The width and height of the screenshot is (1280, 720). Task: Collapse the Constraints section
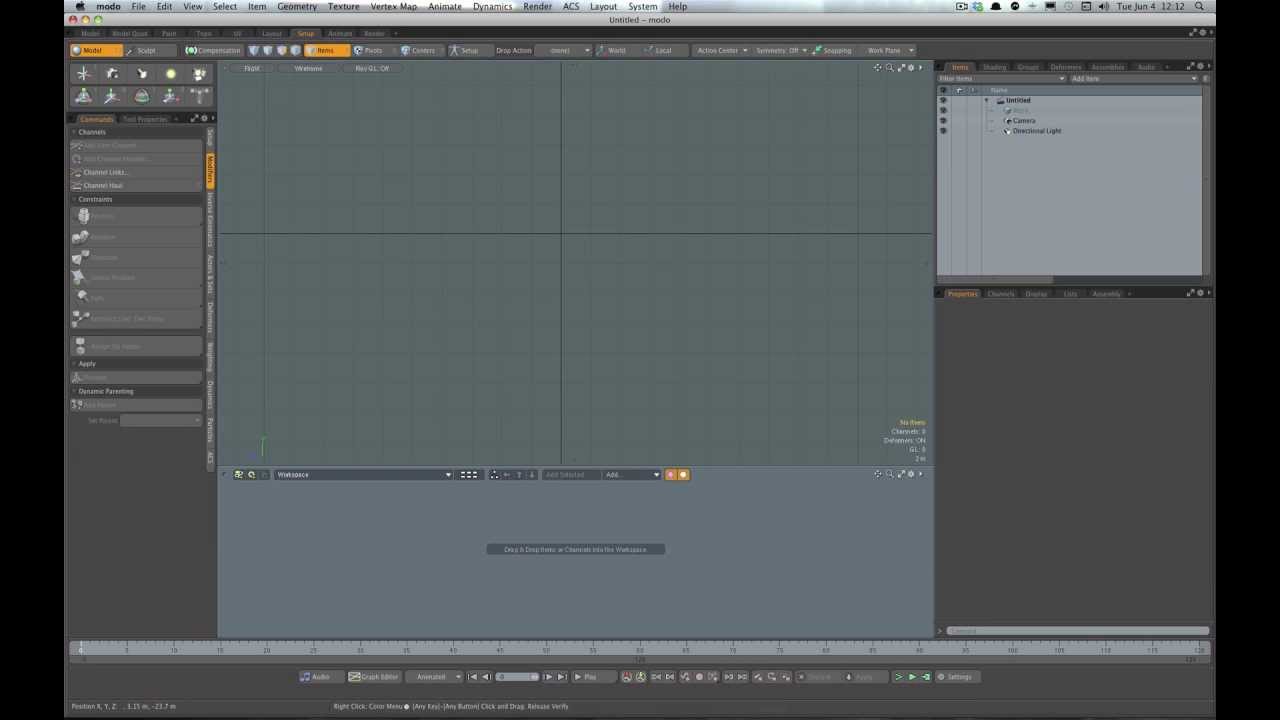point(74,199)
